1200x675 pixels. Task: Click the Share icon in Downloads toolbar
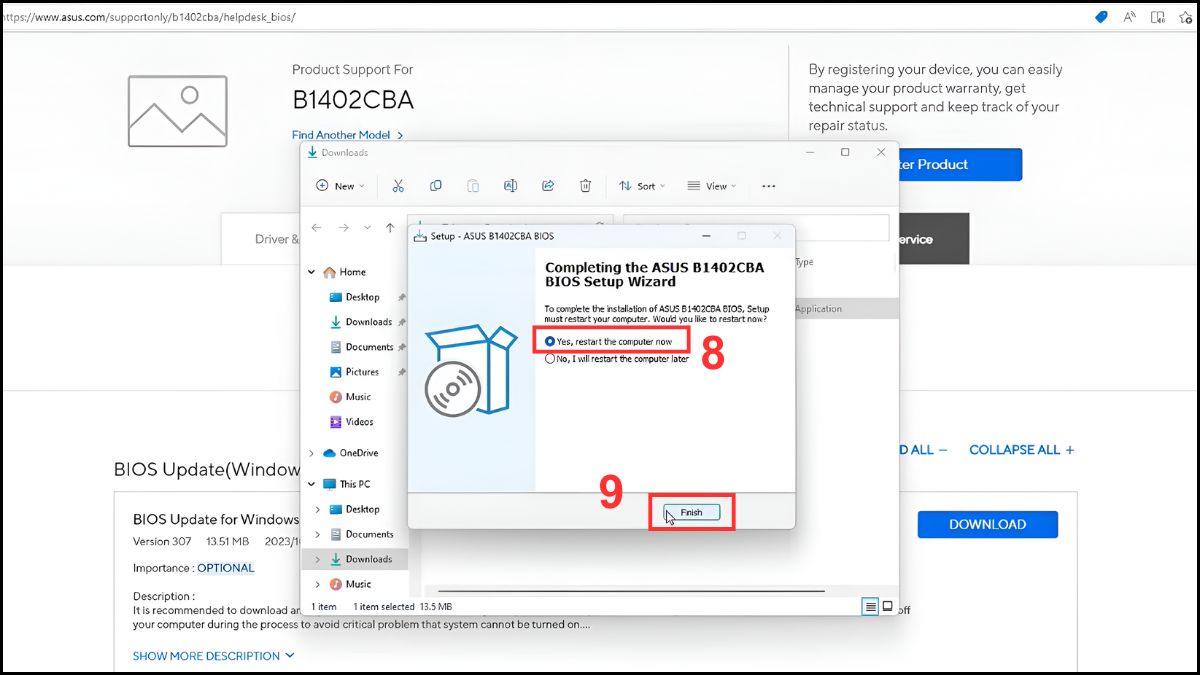pos(548,186)
